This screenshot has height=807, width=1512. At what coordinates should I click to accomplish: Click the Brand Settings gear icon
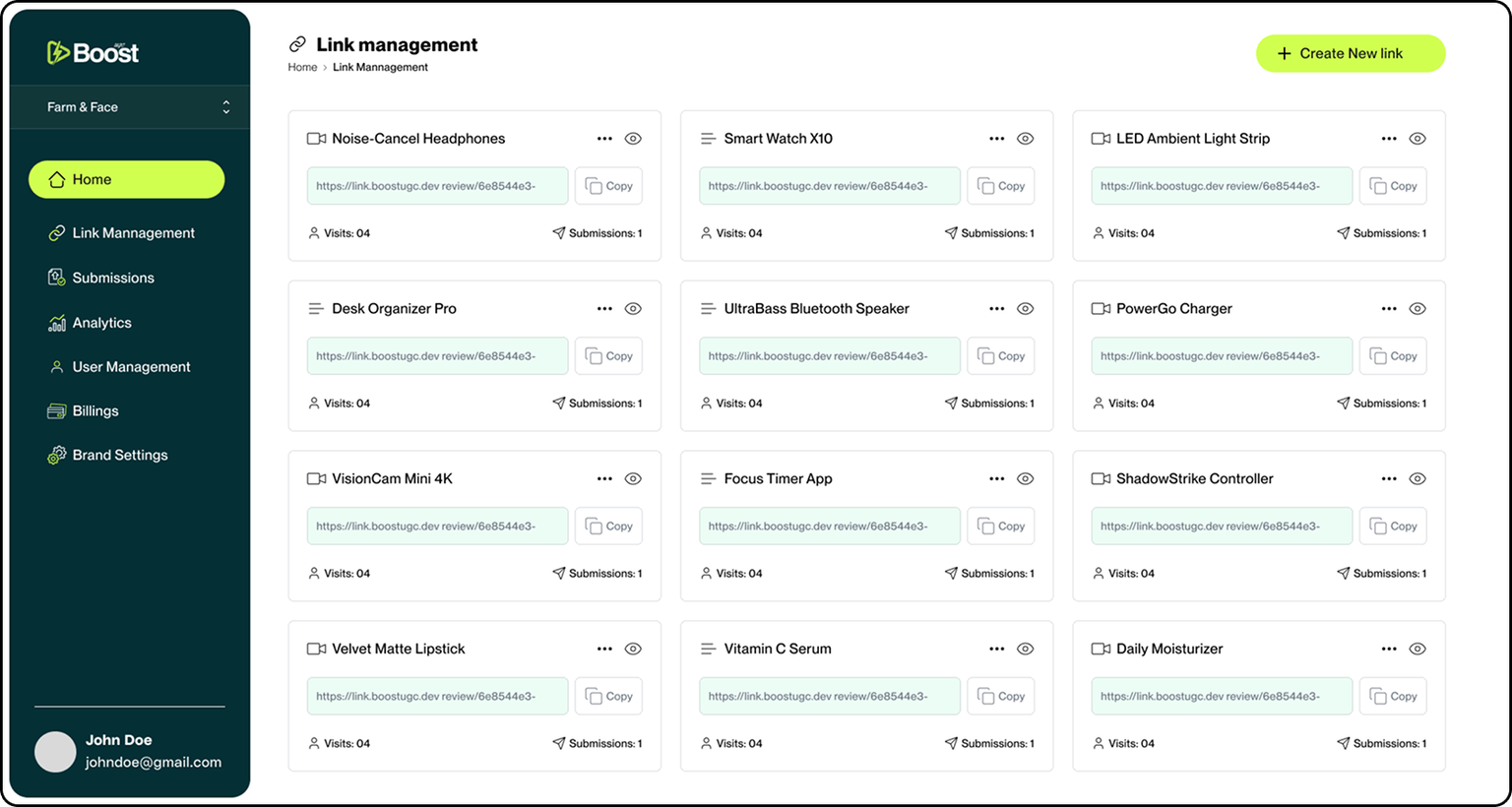tap(57, 455)
